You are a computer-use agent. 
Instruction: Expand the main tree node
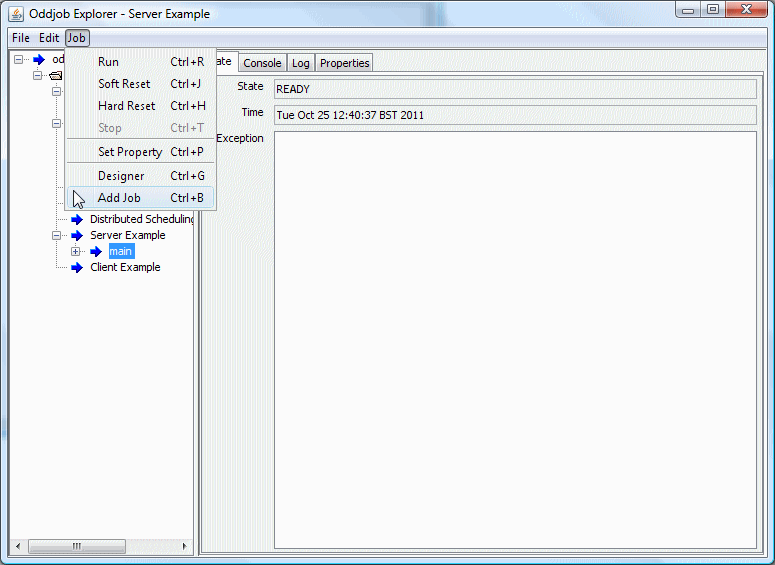point(76,252)
